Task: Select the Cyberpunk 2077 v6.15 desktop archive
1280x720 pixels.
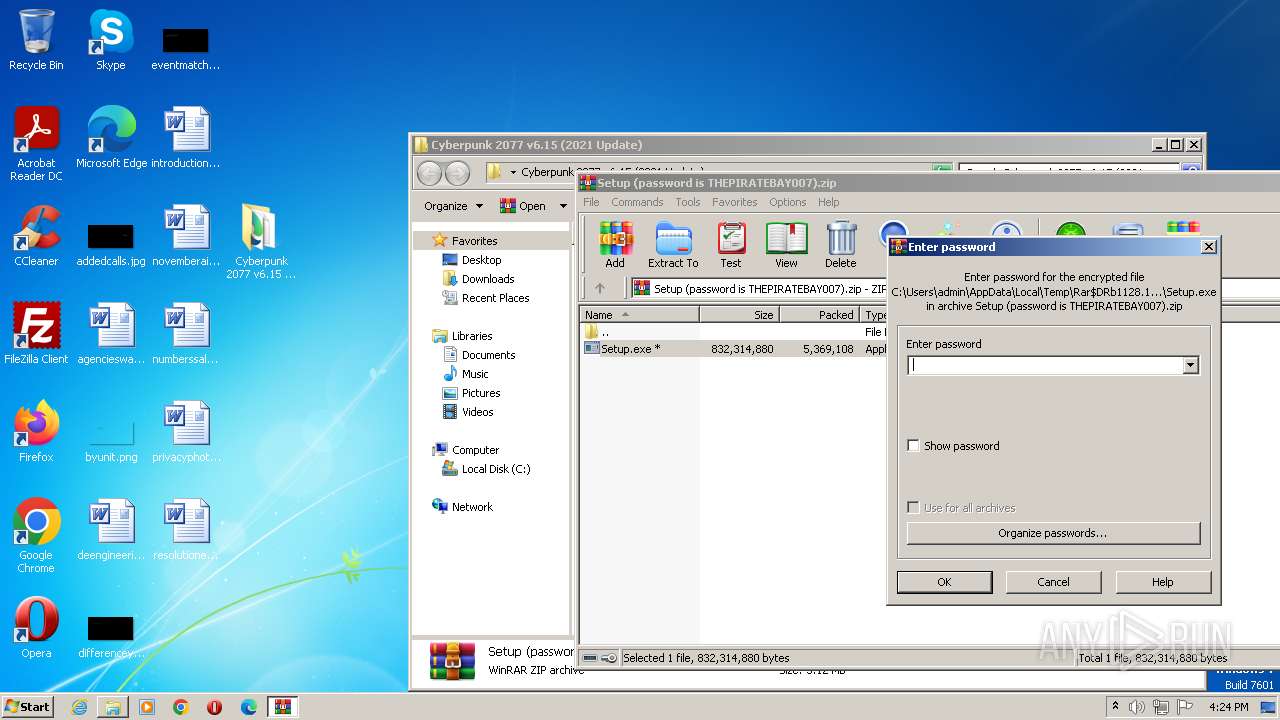Action: pos(261,242)
